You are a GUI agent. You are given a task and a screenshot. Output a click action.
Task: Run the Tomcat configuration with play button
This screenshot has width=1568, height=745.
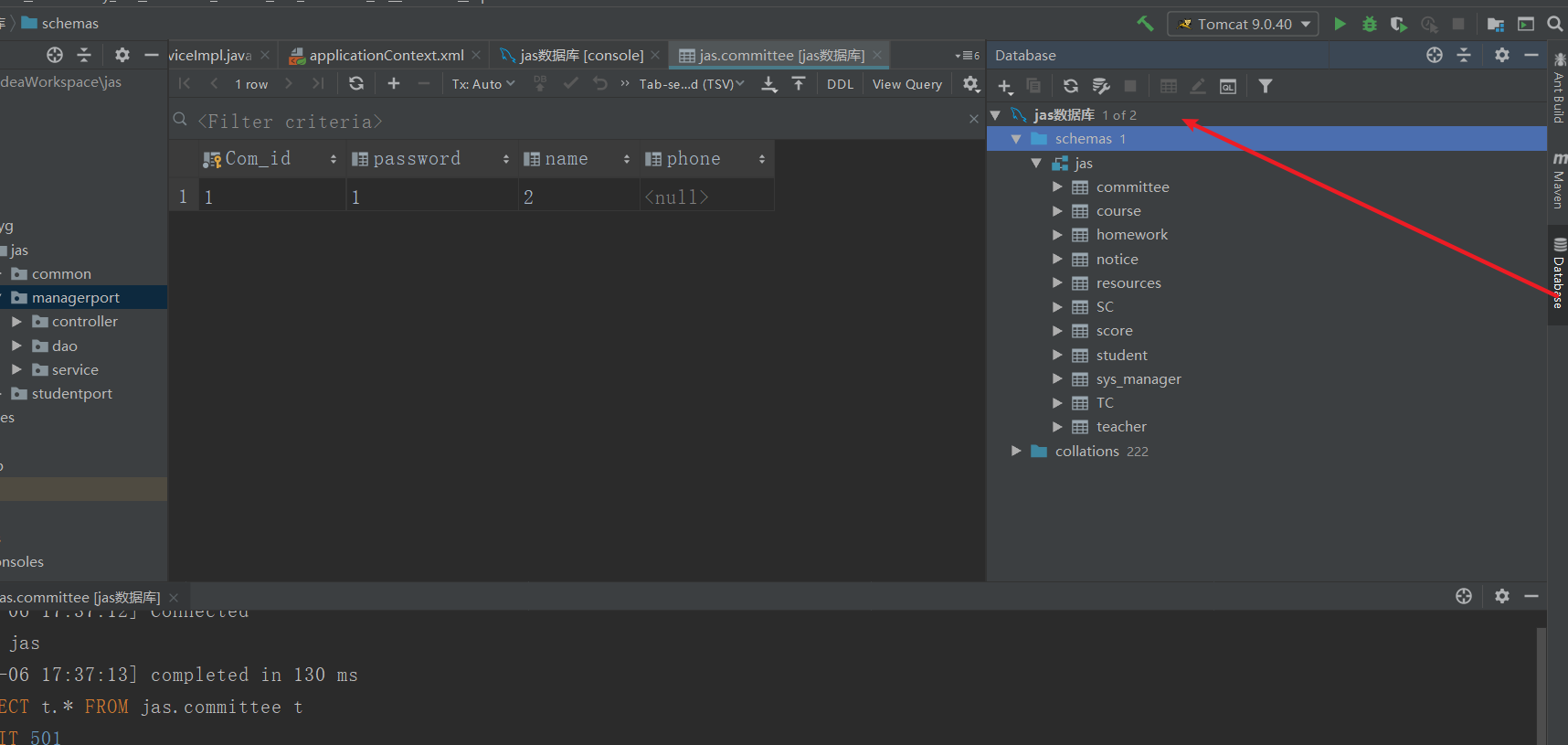[1340, 24]
